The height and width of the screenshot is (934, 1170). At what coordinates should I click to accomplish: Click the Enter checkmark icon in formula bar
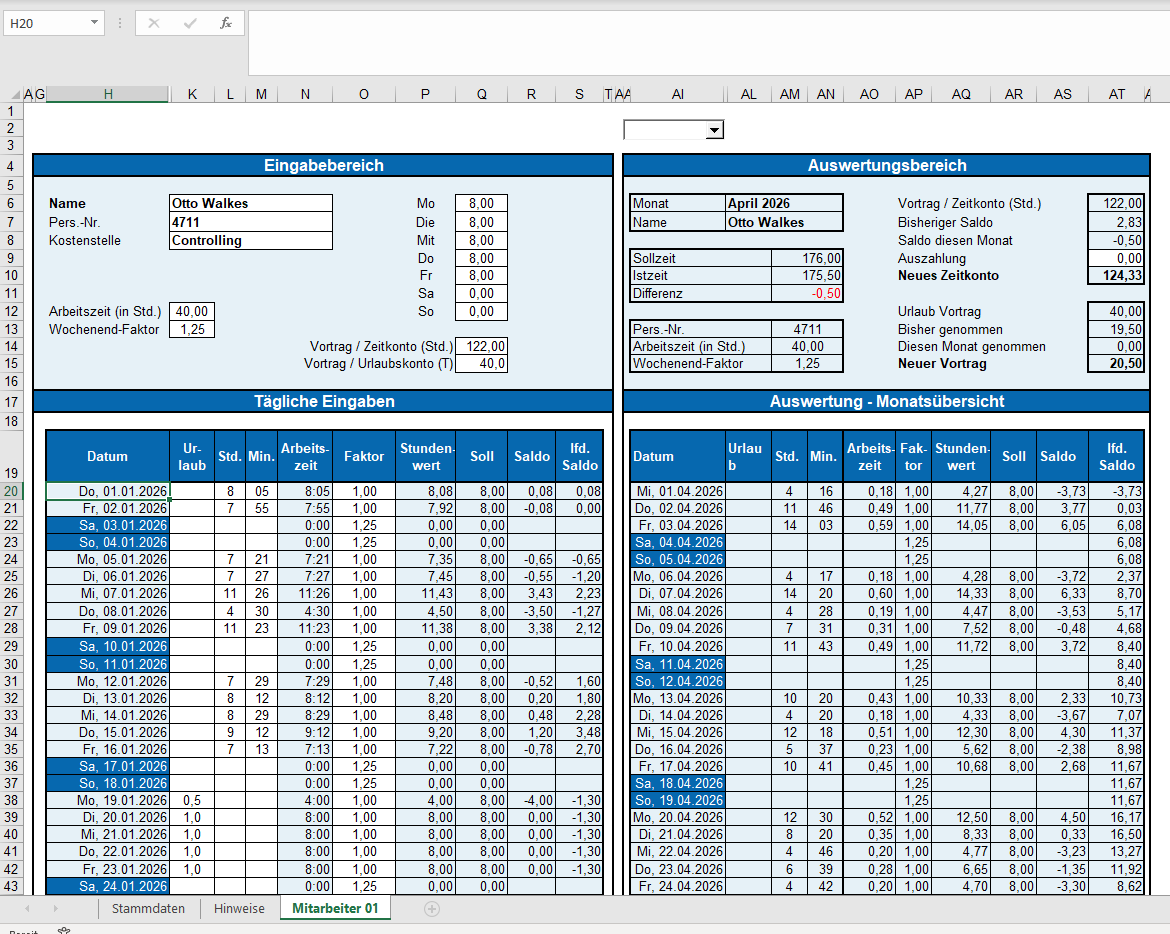[x=190, y=23]
